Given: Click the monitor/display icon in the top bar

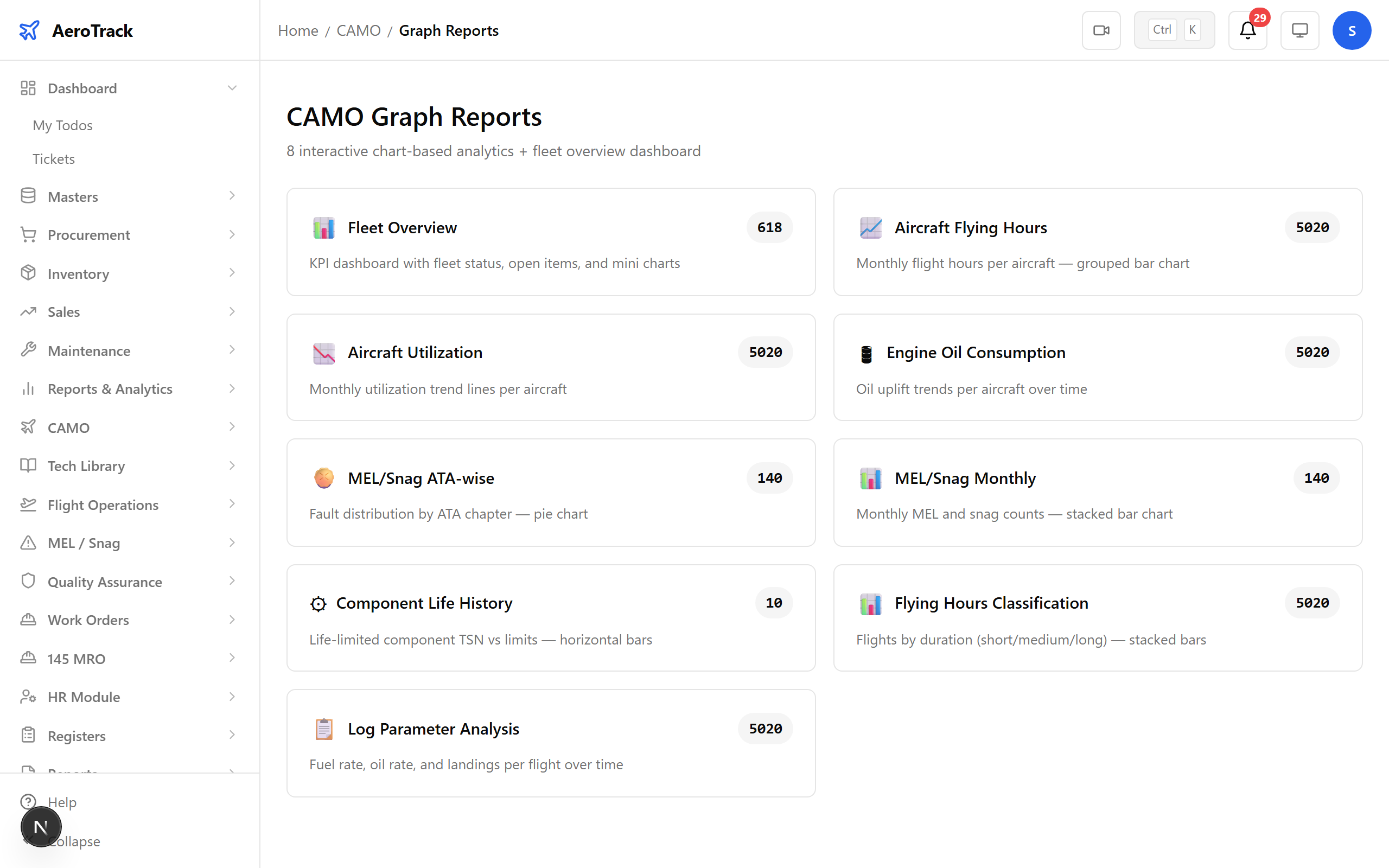Looking at the screenshot, I should 1299,30.
